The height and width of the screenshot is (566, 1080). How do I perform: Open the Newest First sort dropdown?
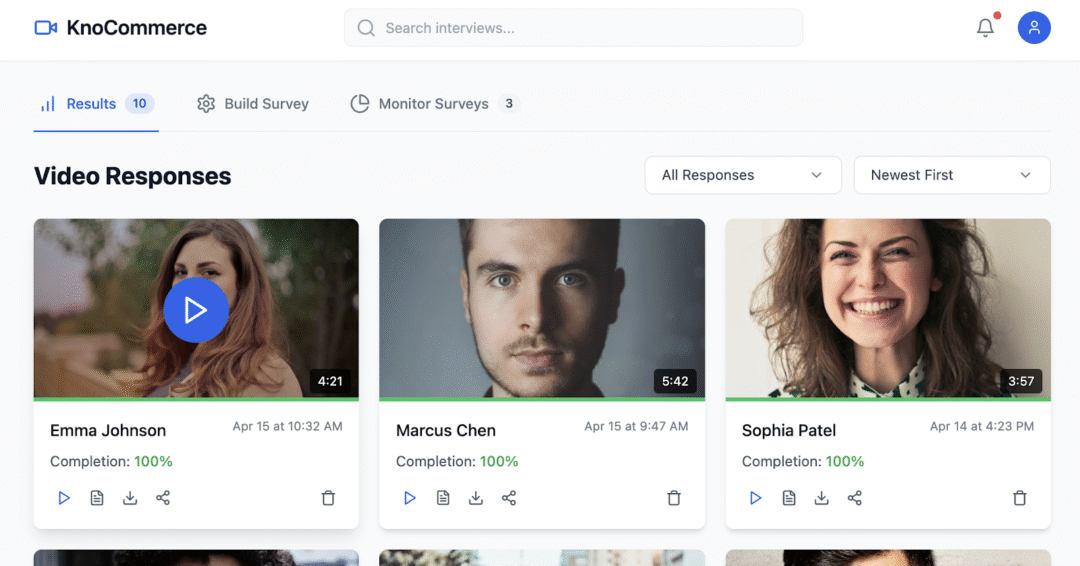pyautogui.click(x=952, y=175)
